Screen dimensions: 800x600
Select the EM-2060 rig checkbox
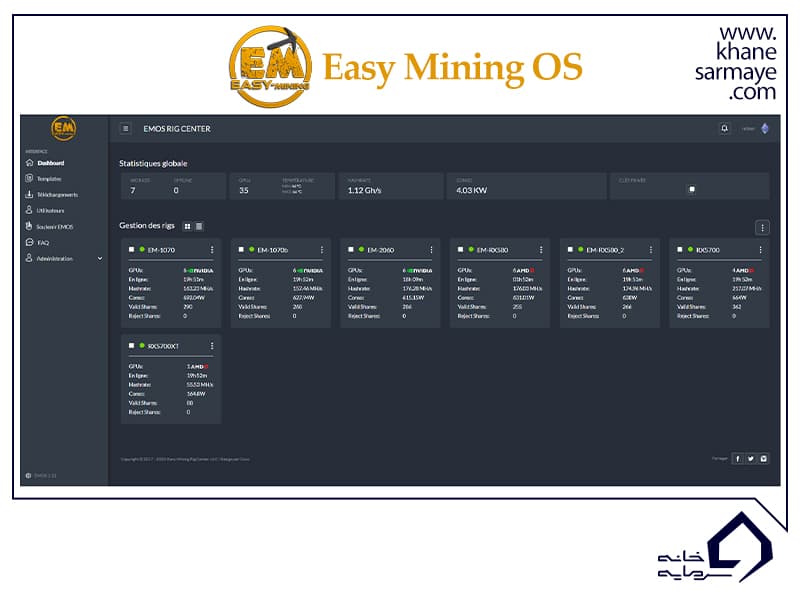point(351,249)
